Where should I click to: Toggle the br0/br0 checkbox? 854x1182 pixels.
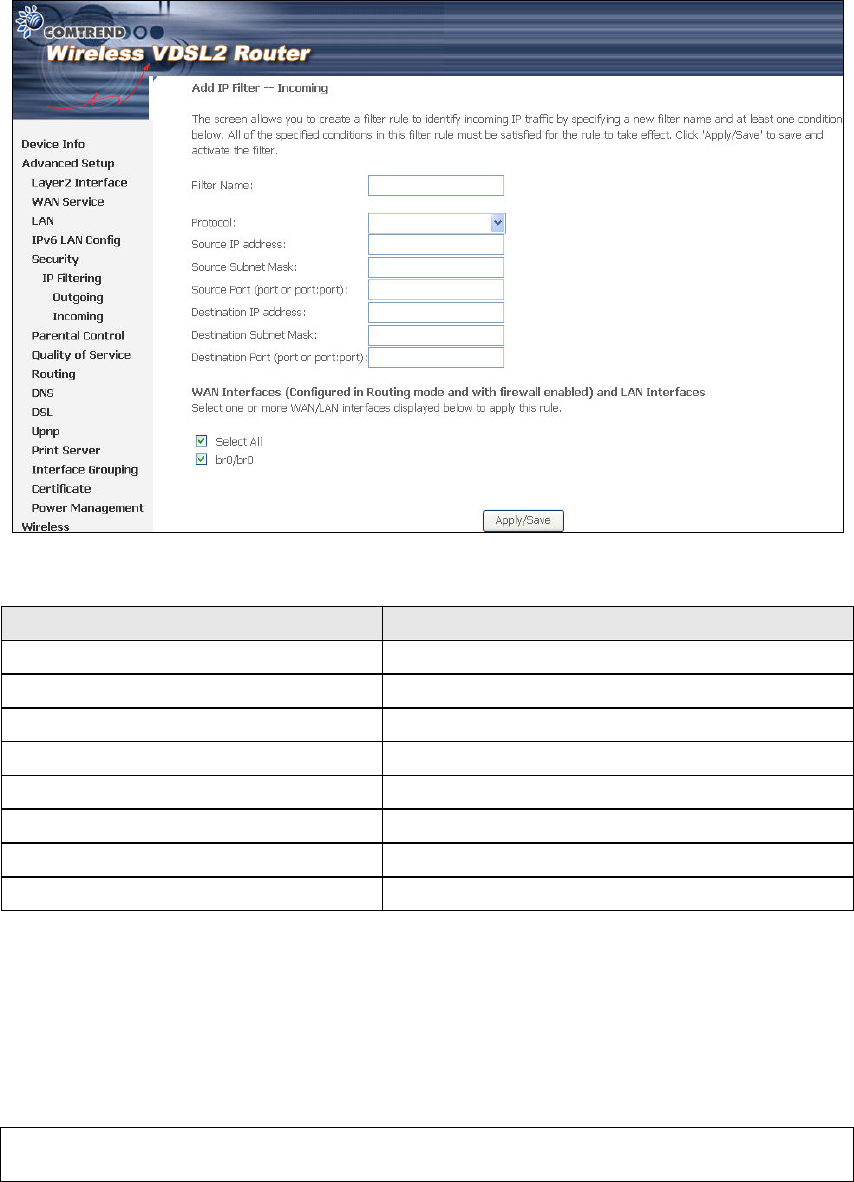click(x=201, y=459)
